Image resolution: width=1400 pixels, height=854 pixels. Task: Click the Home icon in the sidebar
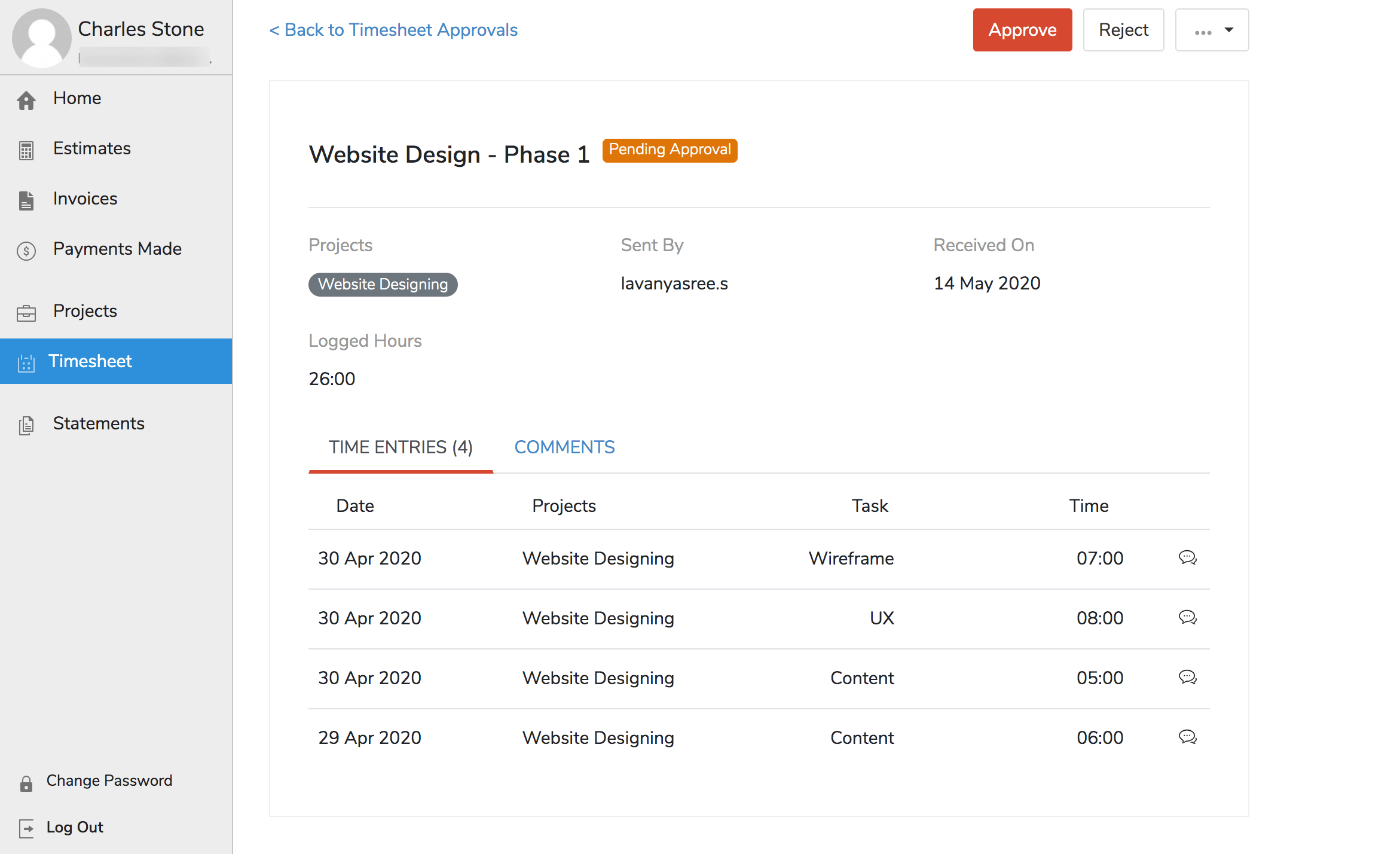pyautogui.click(x=26, y=100)
